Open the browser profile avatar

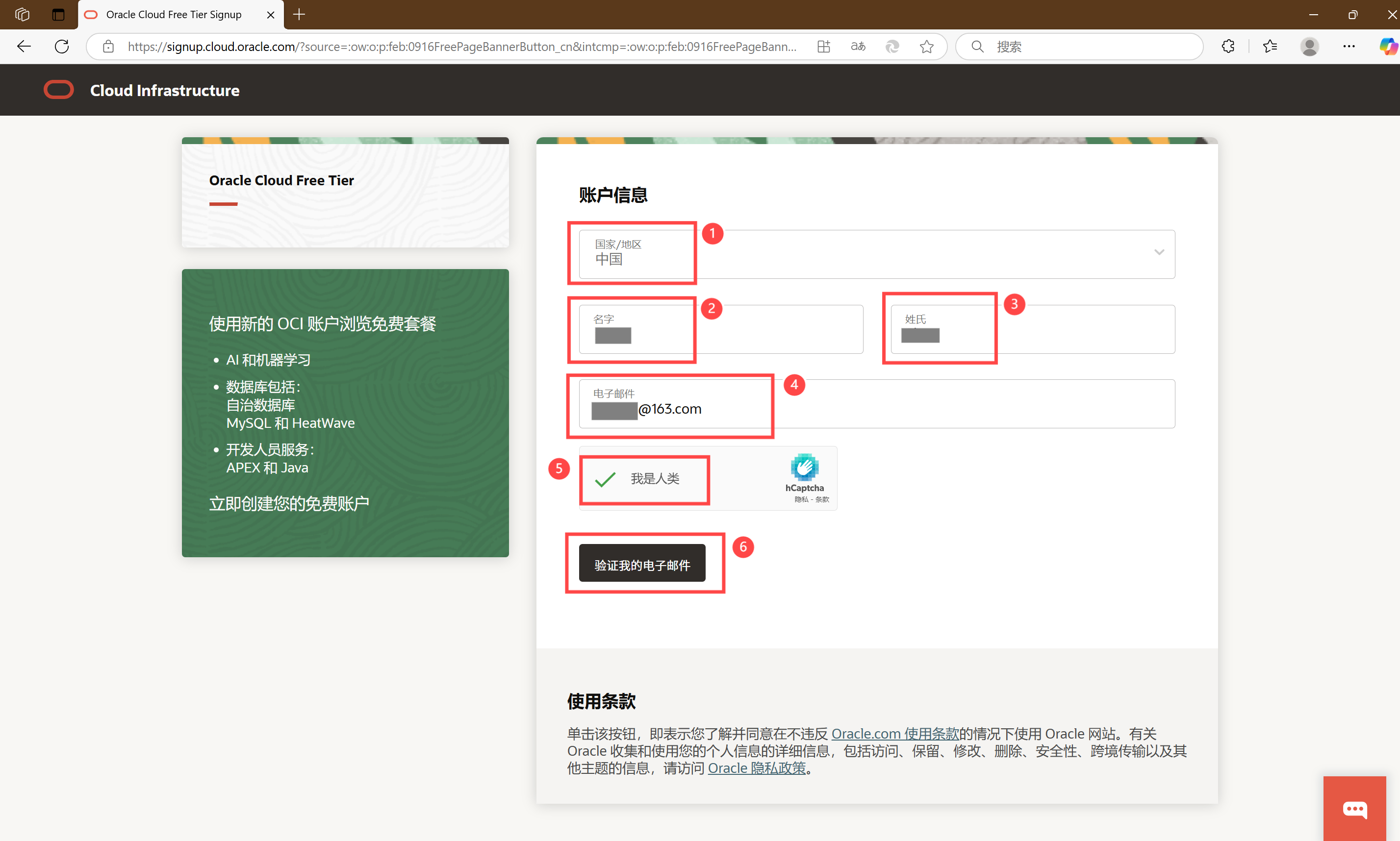tap(1309, 47)
